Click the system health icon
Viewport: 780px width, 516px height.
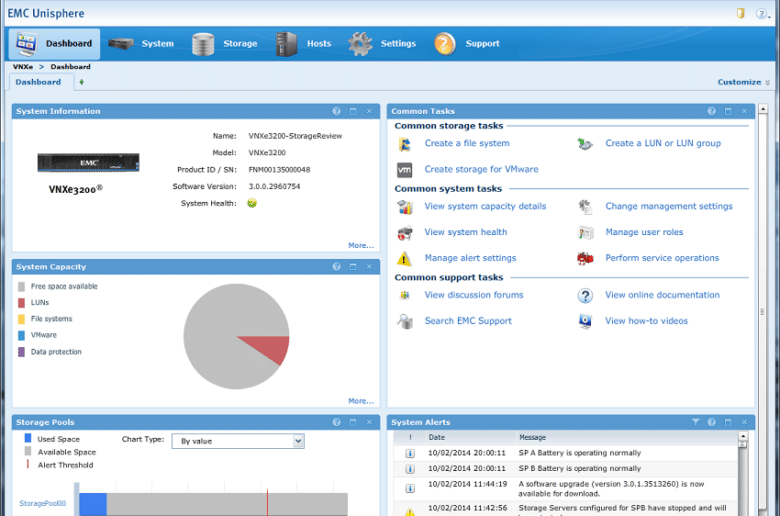(x=404, y=233)
